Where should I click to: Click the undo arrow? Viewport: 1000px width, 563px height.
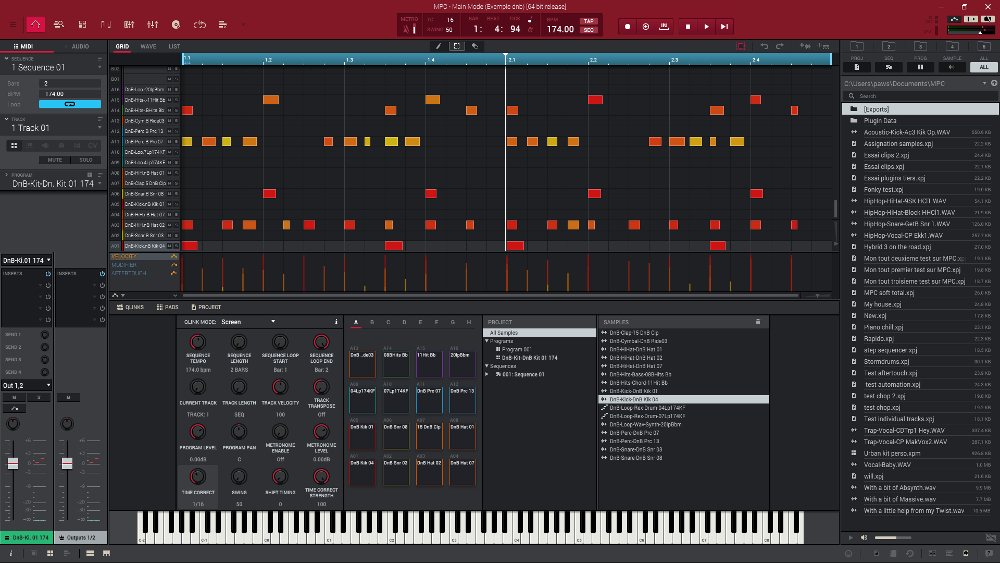tap(764, 46)
